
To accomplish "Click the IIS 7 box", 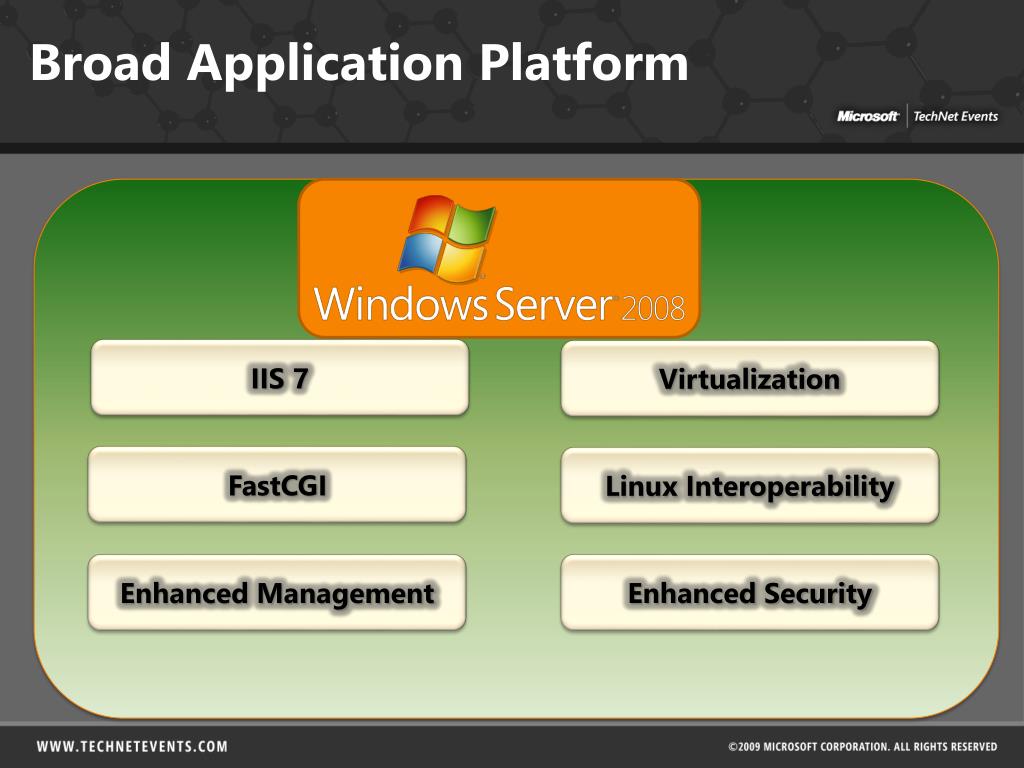I will pyautogui.click(x=280, y=377).
